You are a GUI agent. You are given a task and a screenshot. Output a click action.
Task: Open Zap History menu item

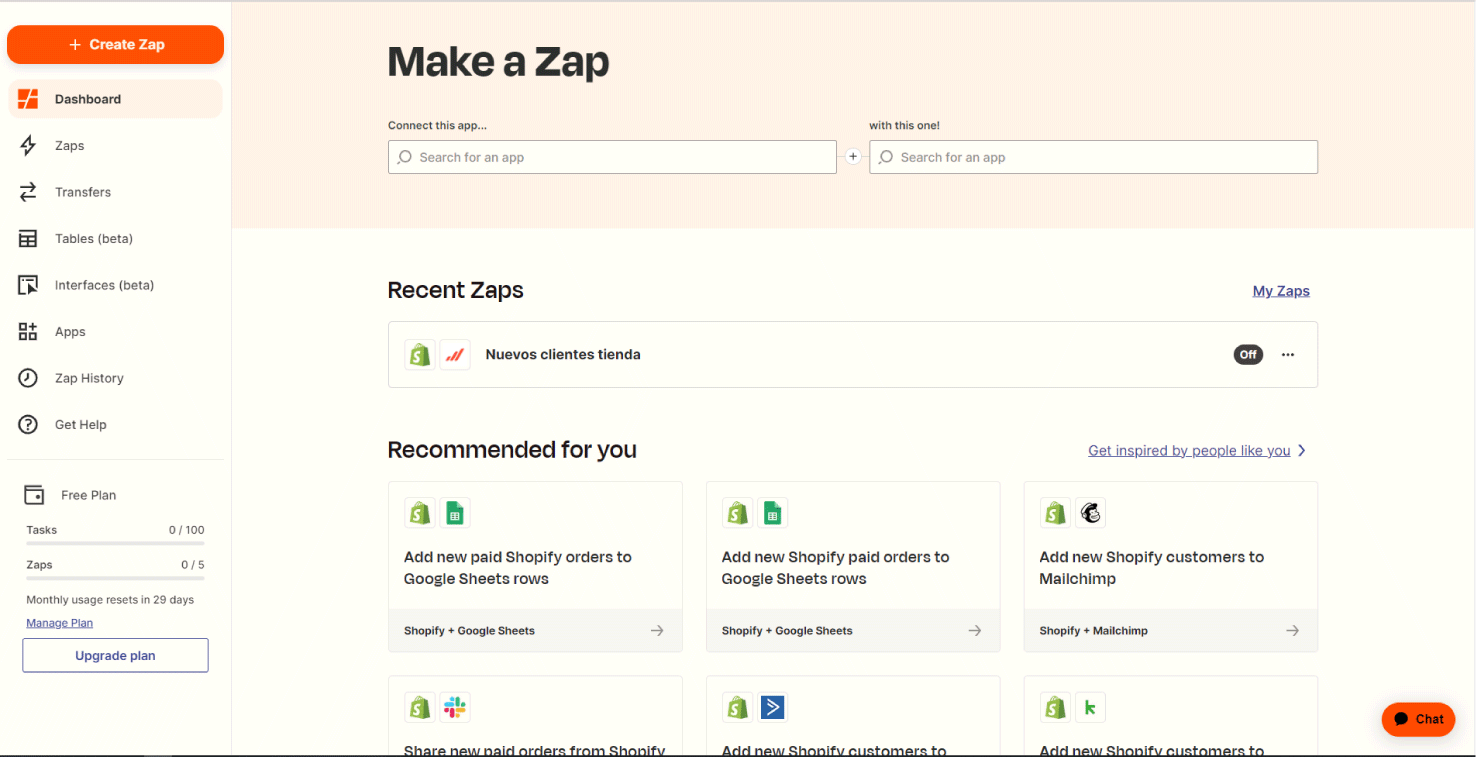(x=89, y=378)
